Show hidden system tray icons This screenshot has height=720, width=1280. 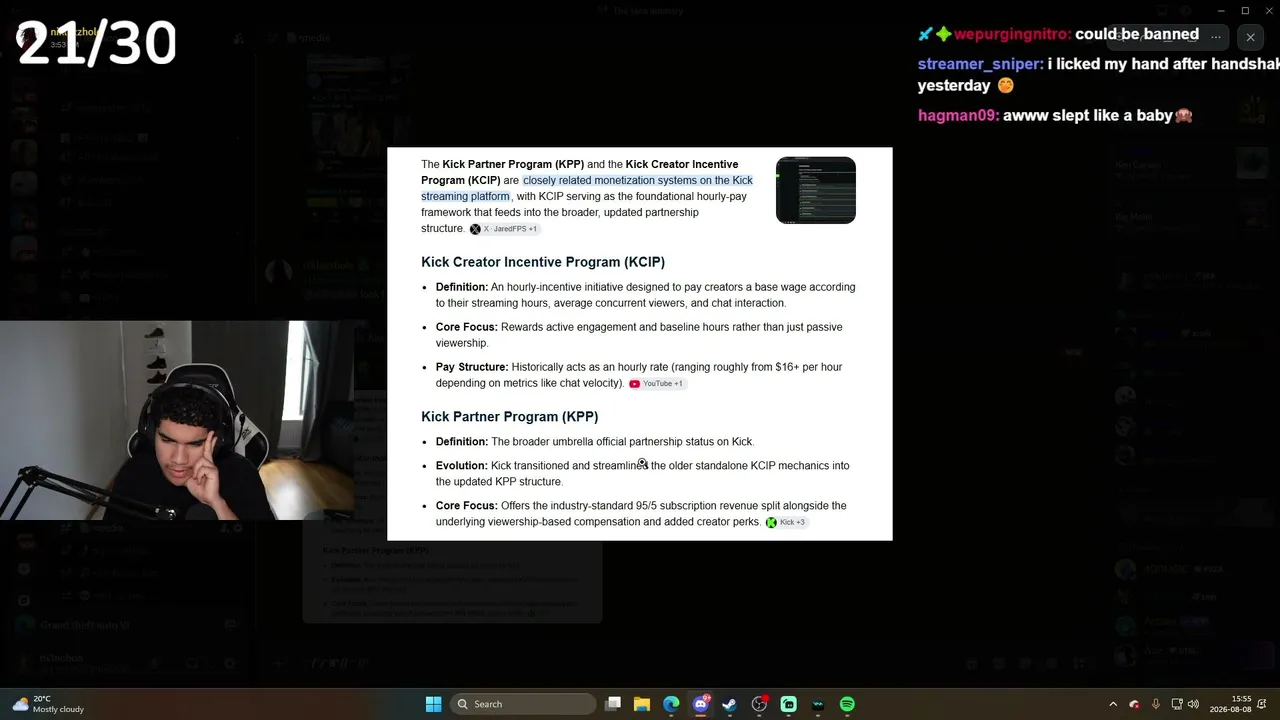click(1113, 704)
